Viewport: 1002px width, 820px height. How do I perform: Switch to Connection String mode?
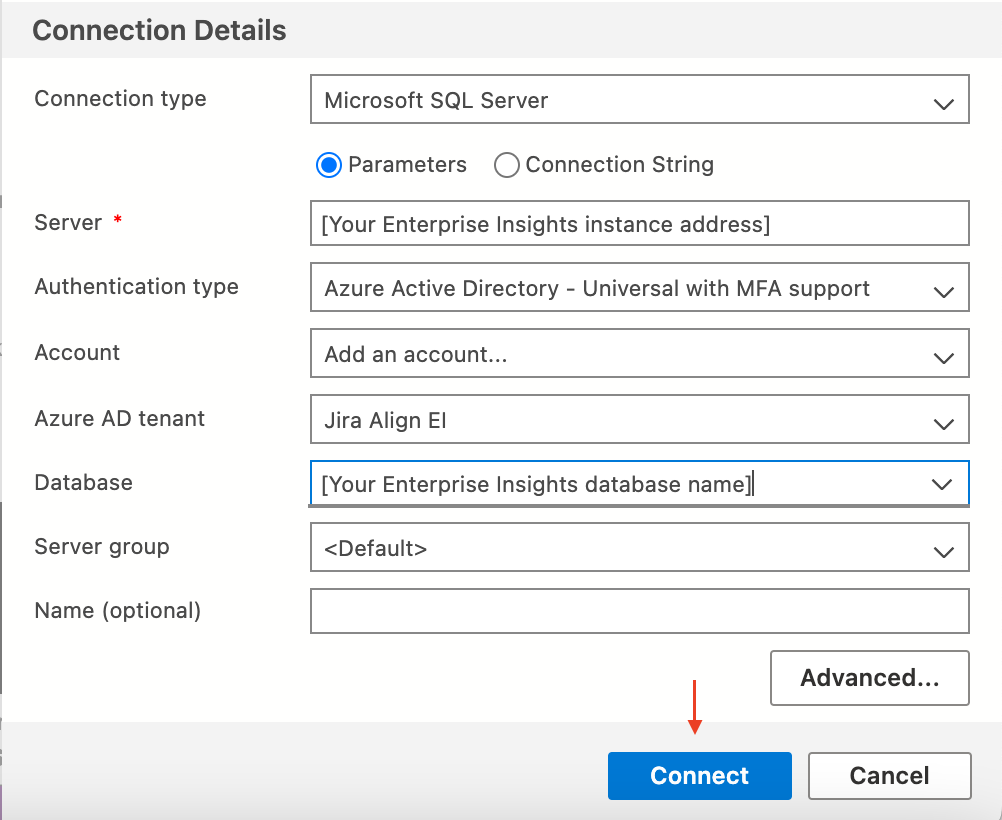507,165
